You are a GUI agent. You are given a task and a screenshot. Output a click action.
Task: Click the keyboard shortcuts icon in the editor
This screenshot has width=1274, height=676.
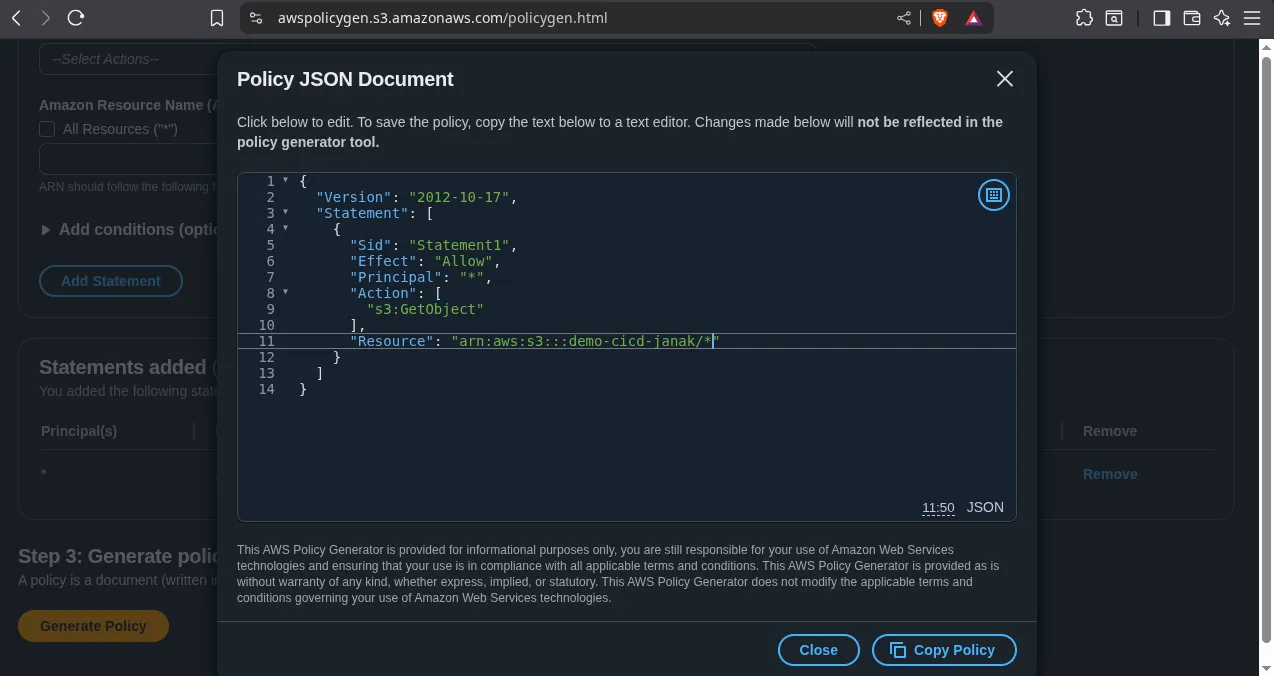[993, 196]
